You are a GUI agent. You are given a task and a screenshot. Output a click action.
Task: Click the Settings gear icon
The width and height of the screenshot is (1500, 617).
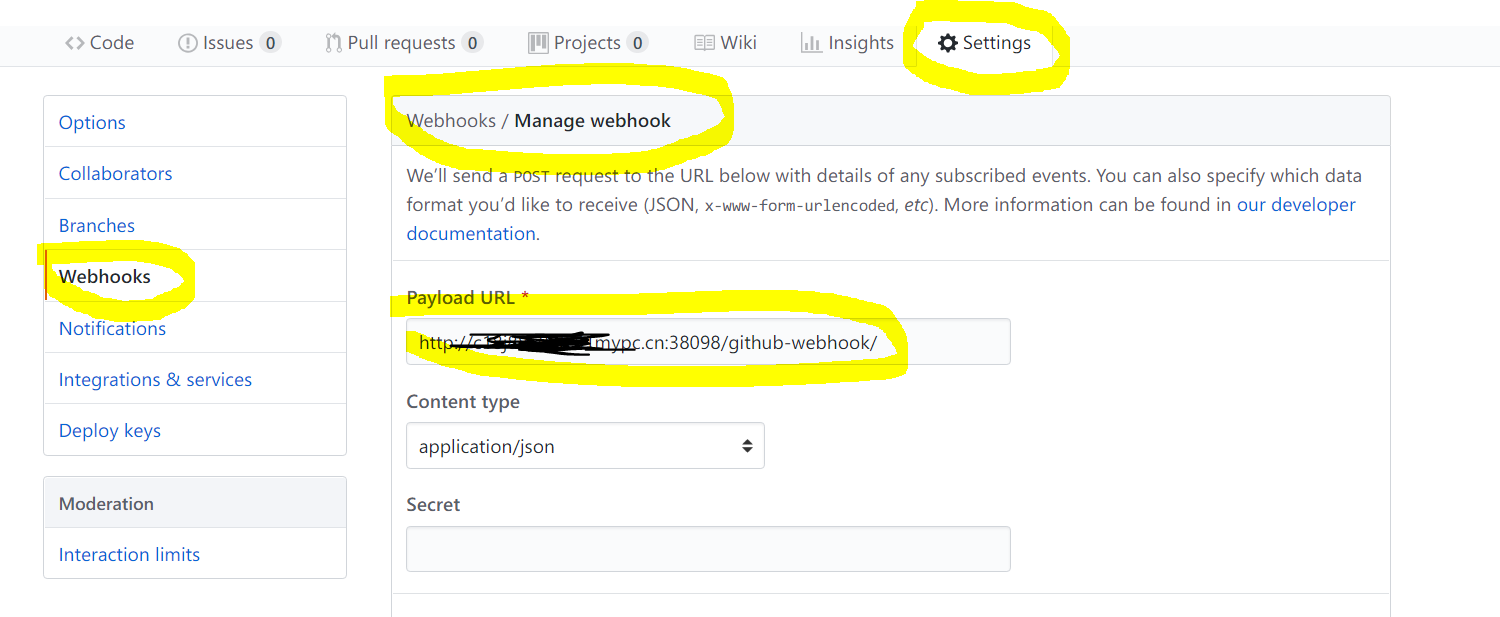(947, 43)
